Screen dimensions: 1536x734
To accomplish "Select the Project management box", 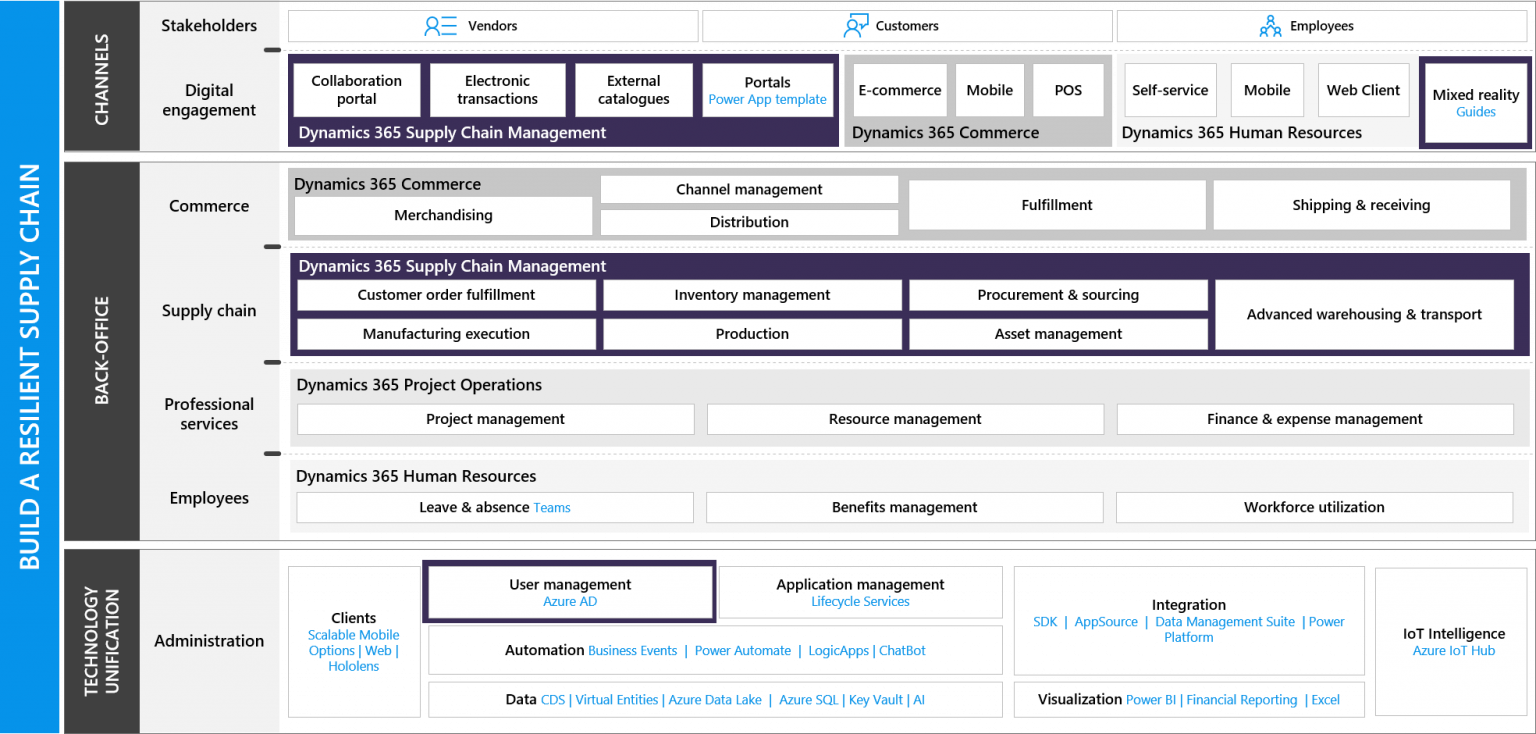I will coord(495,419).
